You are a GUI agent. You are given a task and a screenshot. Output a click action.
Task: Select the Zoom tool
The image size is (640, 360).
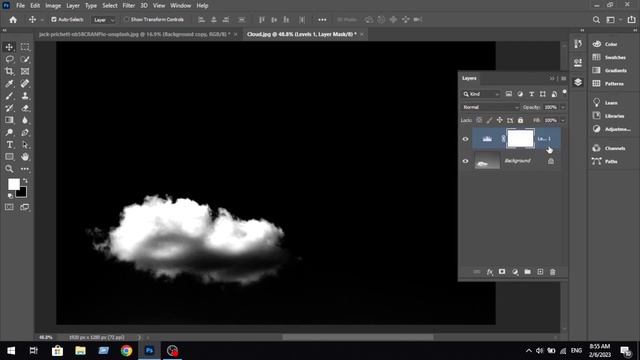click(9, 169)
